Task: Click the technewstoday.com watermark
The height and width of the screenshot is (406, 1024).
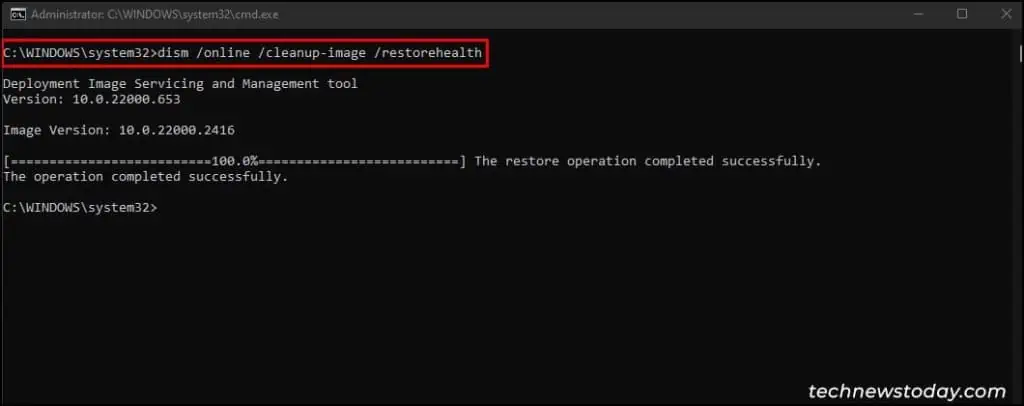Action: [906, 391]
